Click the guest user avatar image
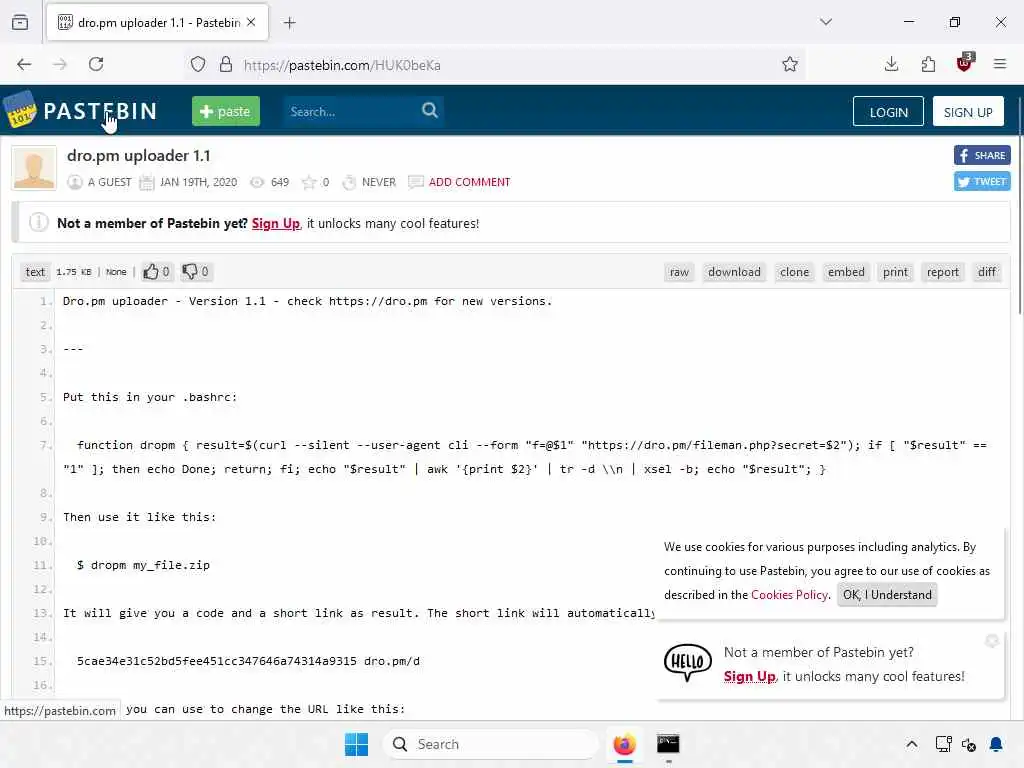Screen dimensions: 1024x768 [34, 168]
